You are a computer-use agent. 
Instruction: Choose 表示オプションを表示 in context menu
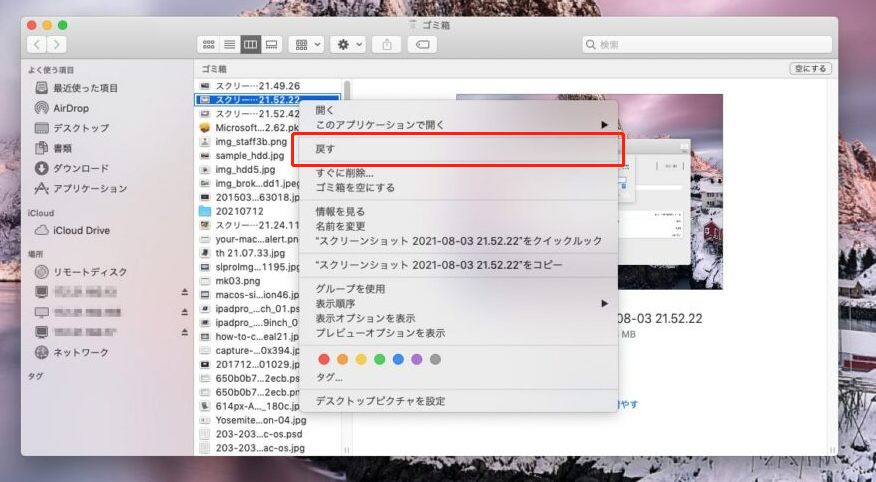[x=458, y=318]
